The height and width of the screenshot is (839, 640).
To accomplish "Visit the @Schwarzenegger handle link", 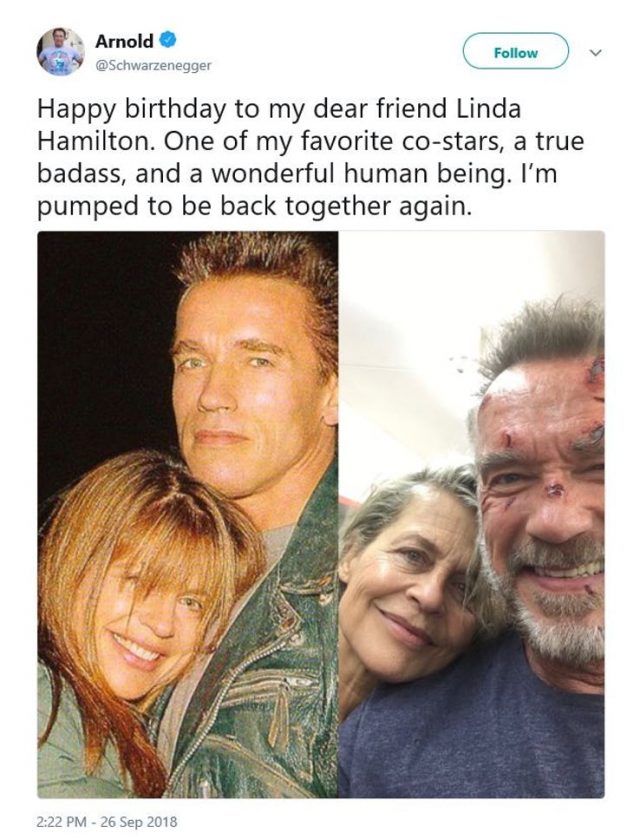I will point(153,65).
